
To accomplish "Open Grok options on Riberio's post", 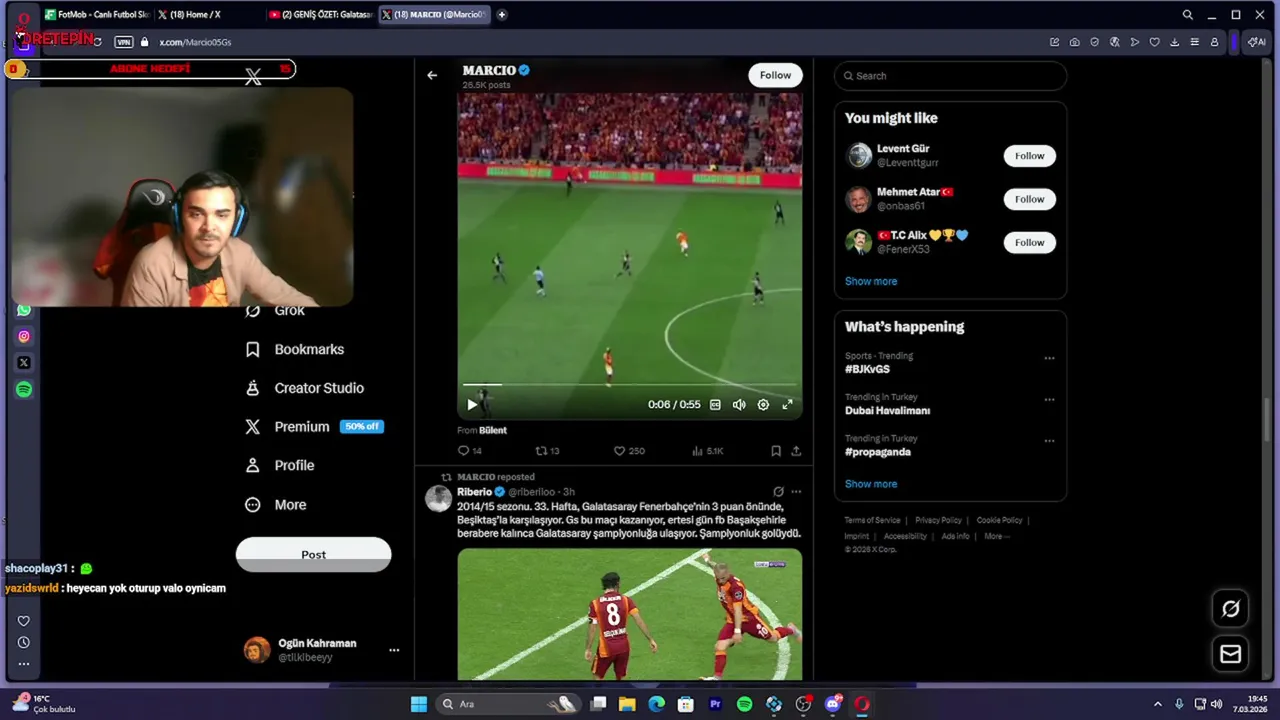I will pyautogui.click(x=778, y=492).
